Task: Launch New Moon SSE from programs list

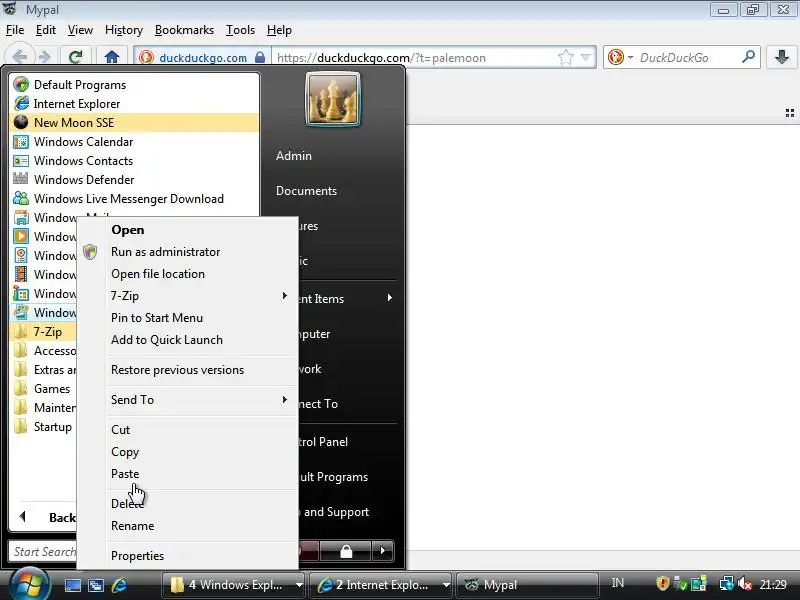Action: tap(134, 122)
